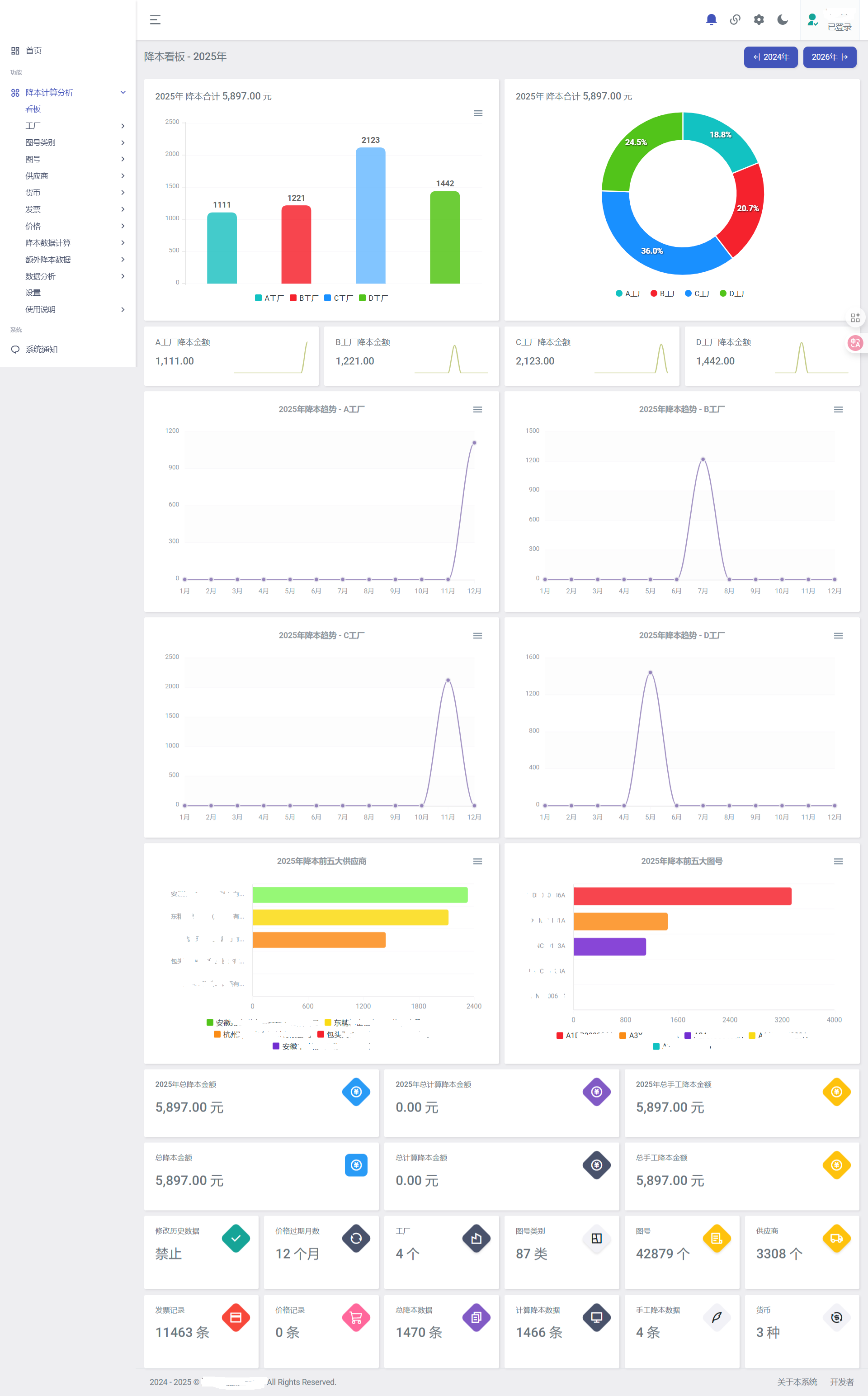
Task: Open the A工厂 trend chart menu icon
Action: click(477, 409)
